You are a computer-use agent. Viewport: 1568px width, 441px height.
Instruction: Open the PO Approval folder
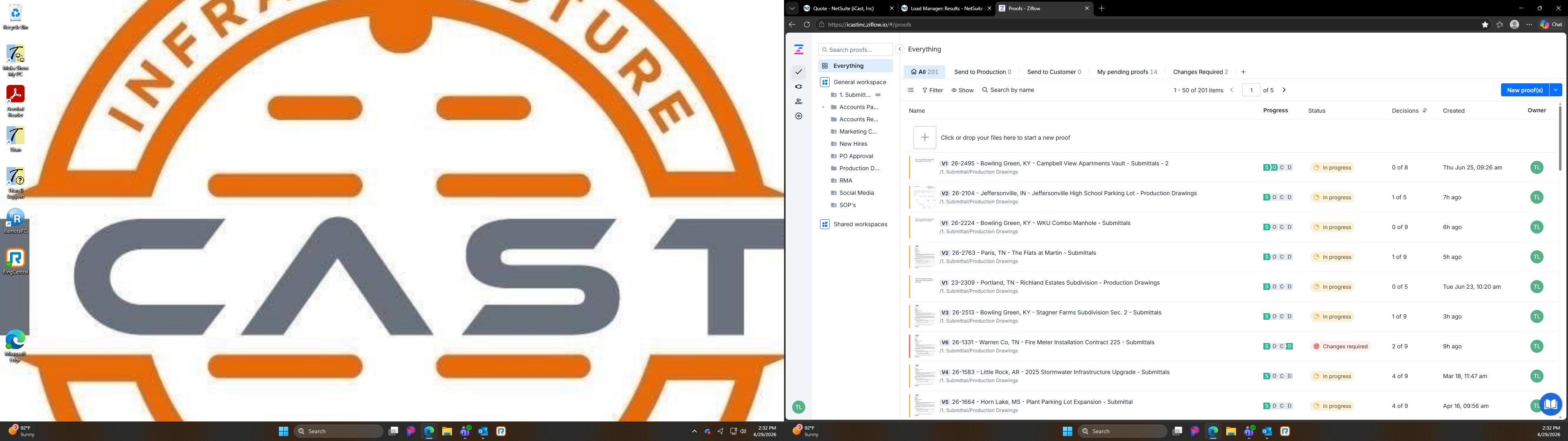(856, 156)
